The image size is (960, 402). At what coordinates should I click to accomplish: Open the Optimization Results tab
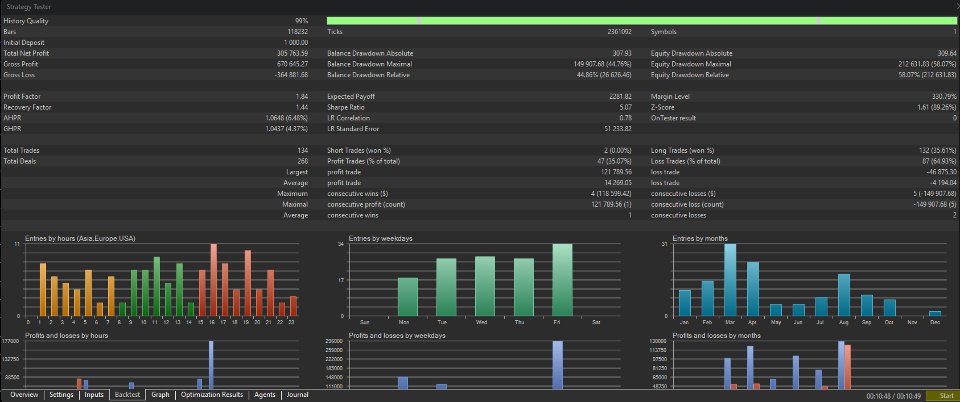pyautogui.click(x=212, y=395)
